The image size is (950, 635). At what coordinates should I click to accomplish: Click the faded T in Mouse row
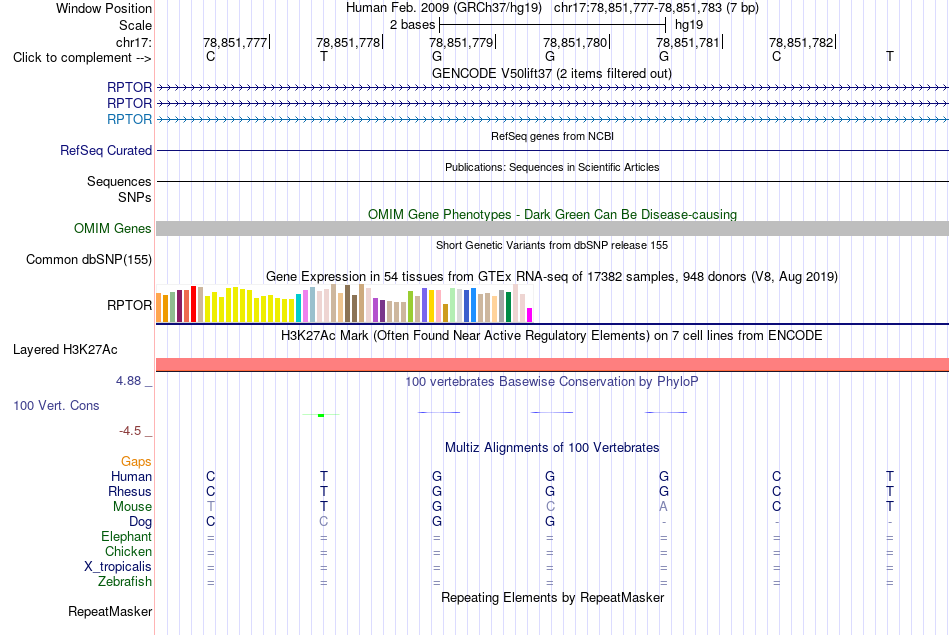(210, 507)
